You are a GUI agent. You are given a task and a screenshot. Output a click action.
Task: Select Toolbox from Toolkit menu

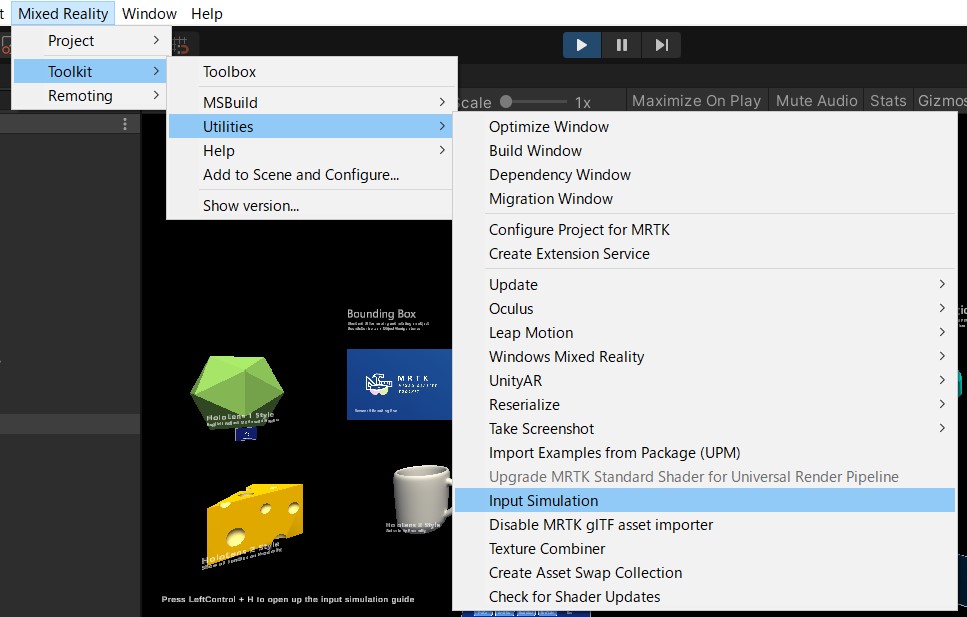(x=311, y=72)
